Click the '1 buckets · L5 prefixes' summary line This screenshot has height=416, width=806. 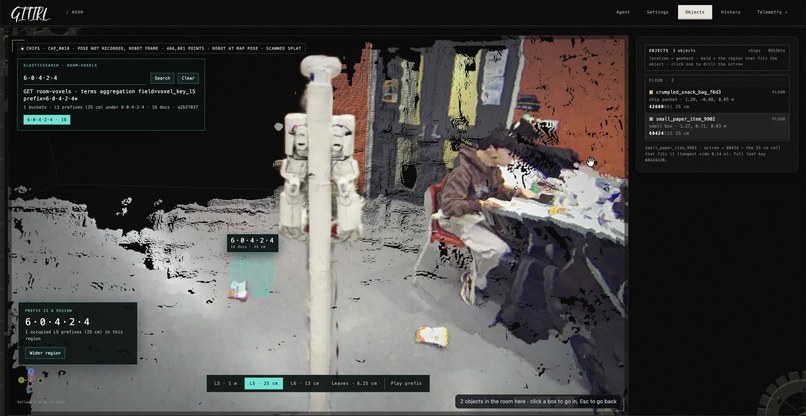(111, 107)
